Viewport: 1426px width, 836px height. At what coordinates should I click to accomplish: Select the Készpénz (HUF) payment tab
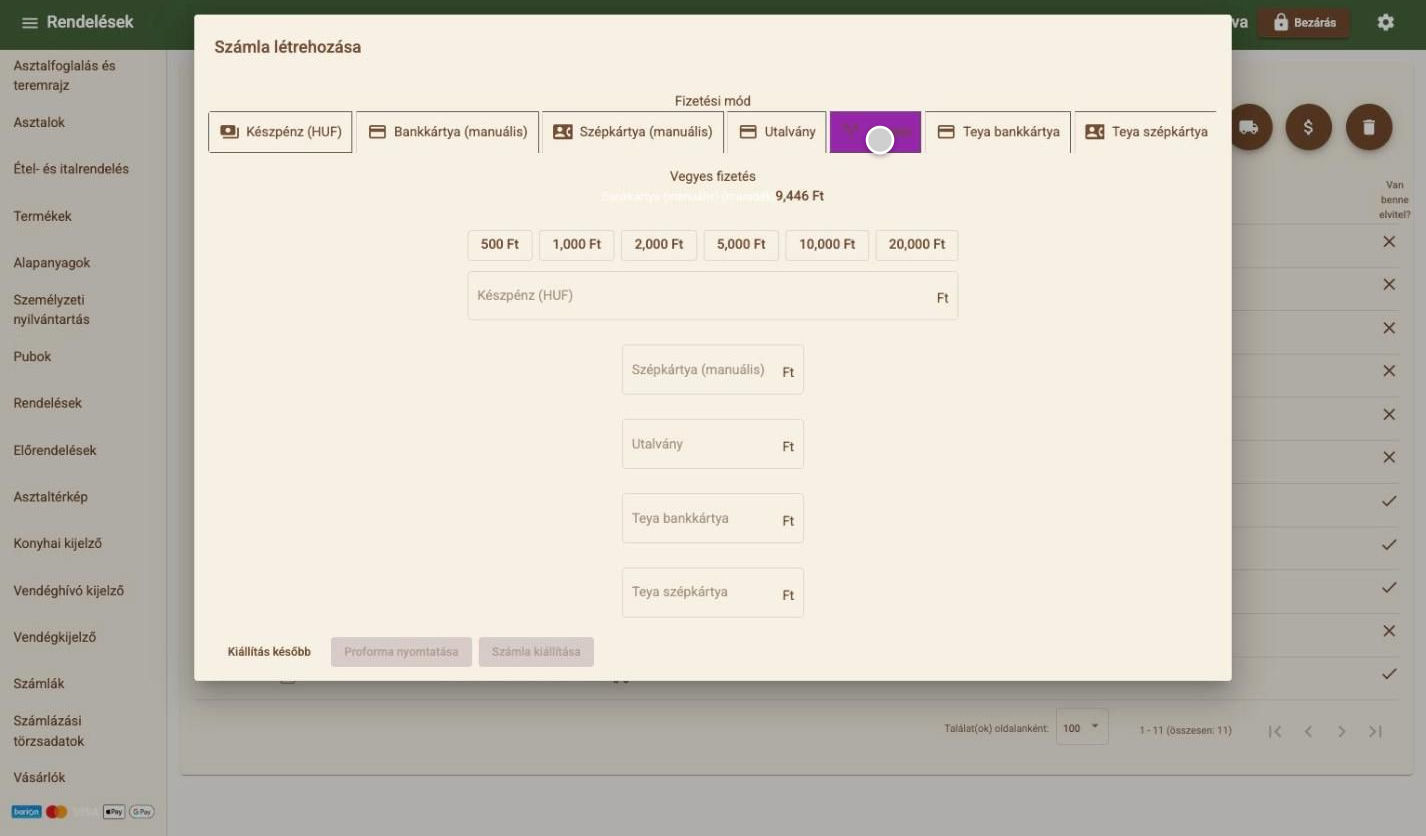pos(280,132)
